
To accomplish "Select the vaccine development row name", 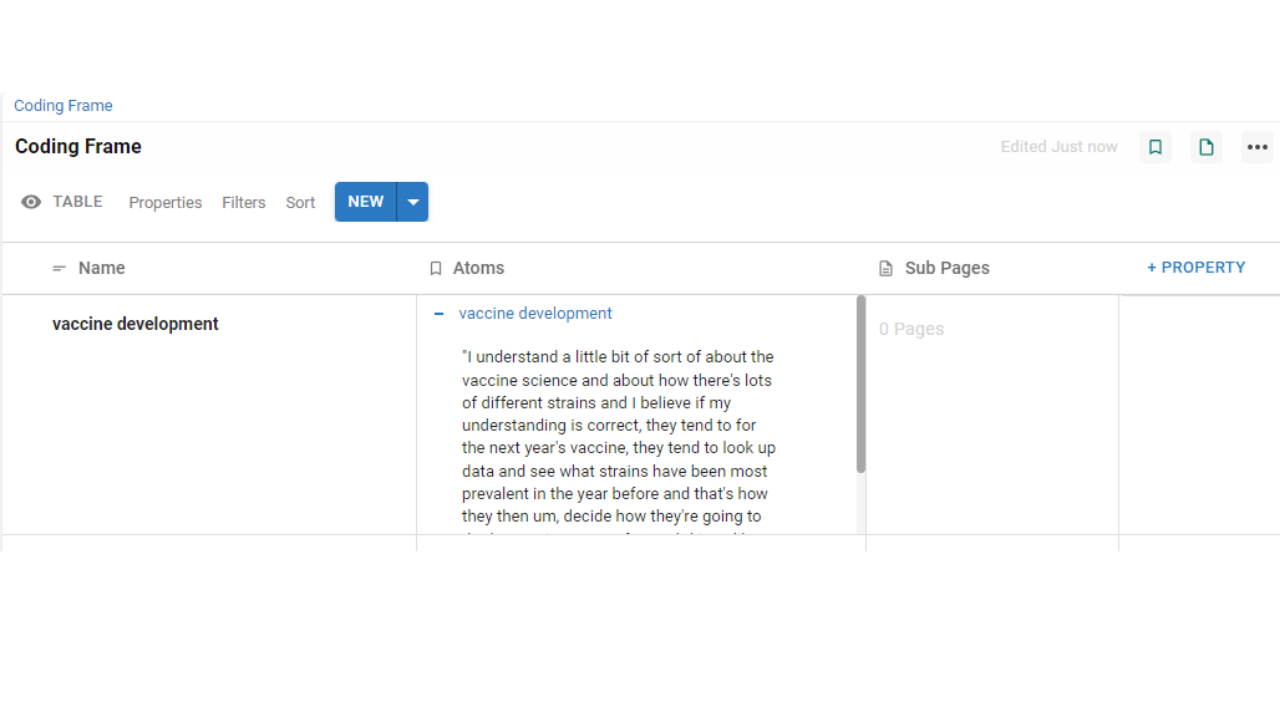I will pyautogui.click(x=135, y=324).
